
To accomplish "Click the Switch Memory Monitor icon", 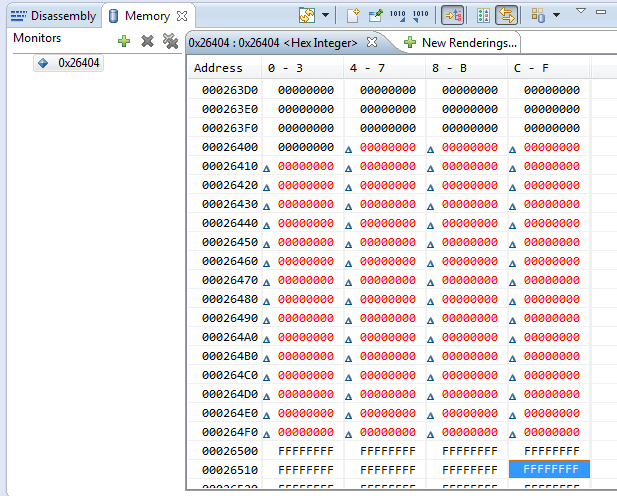I will click(538, 15).
